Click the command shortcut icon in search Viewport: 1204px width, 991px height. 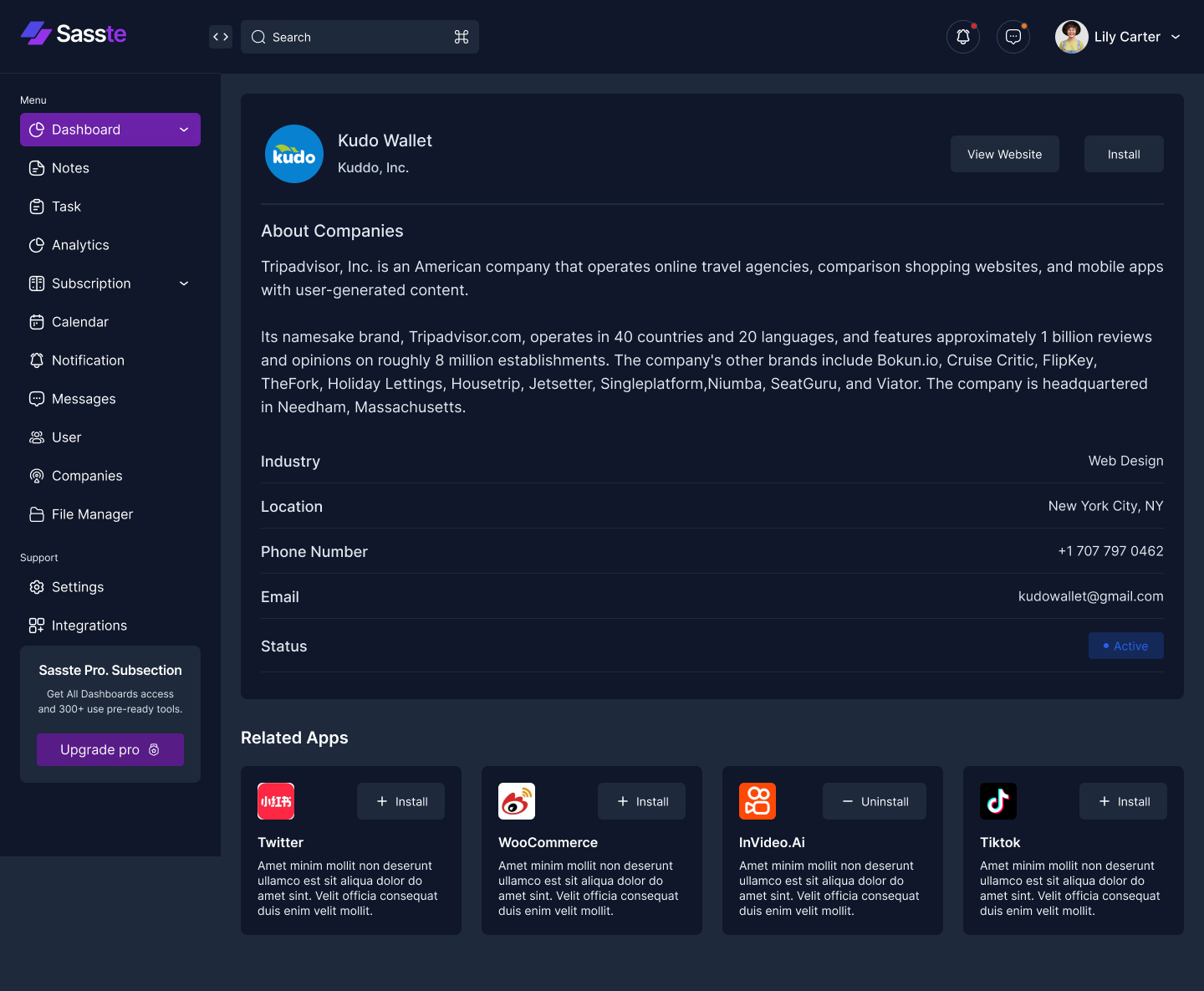coord(462,37)
